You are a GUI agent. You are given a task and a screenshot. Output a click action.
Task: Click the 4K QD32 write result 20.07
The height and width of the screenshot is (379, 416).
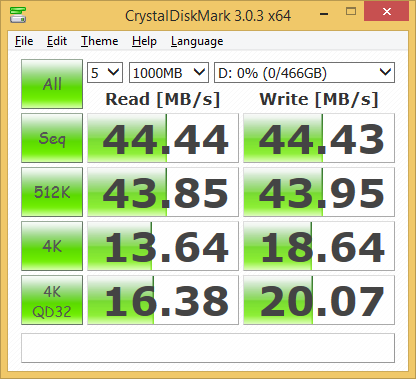pyautogui.click(x=319, y=300)
